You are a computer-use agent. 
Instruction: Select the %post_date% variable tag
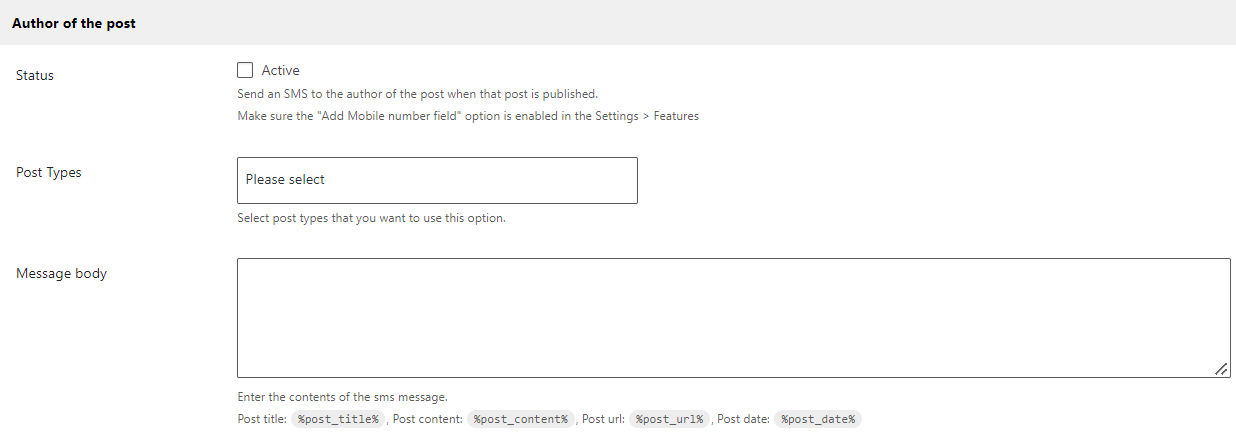(817, 420)
